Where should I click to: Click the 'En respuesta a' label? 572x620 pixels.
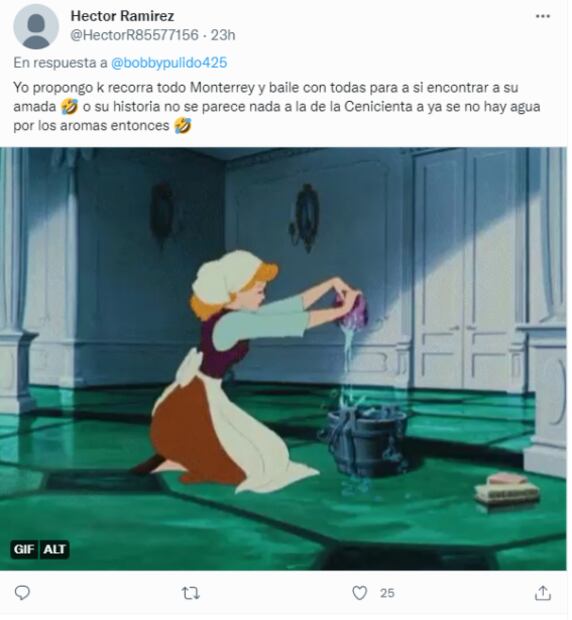[60, 63]
